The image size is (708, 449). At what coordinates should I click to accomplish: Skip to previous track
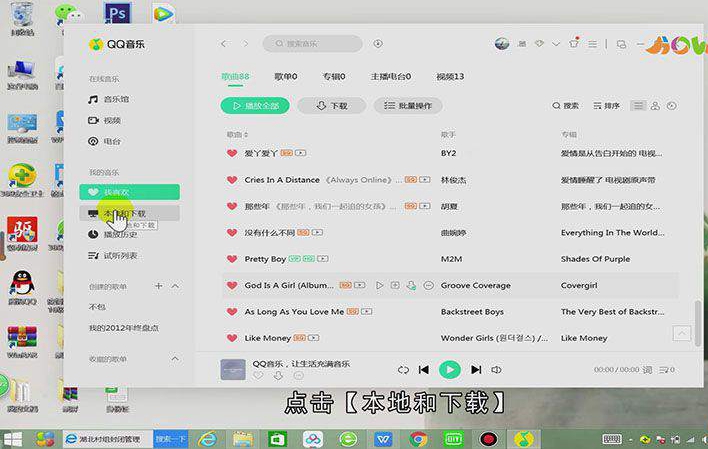click(424, 370)
